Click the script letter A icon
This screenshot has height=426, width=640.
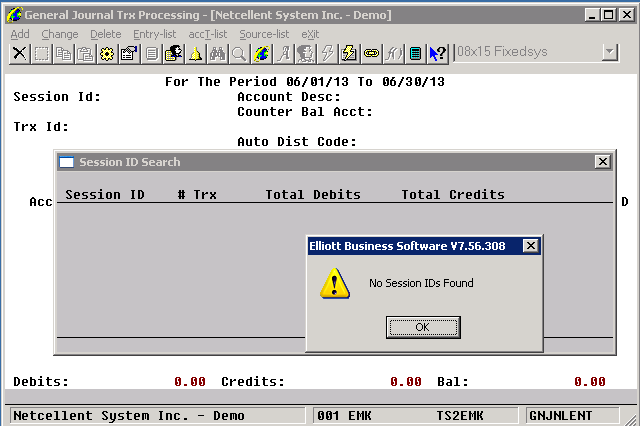click(x=284, y=54)
